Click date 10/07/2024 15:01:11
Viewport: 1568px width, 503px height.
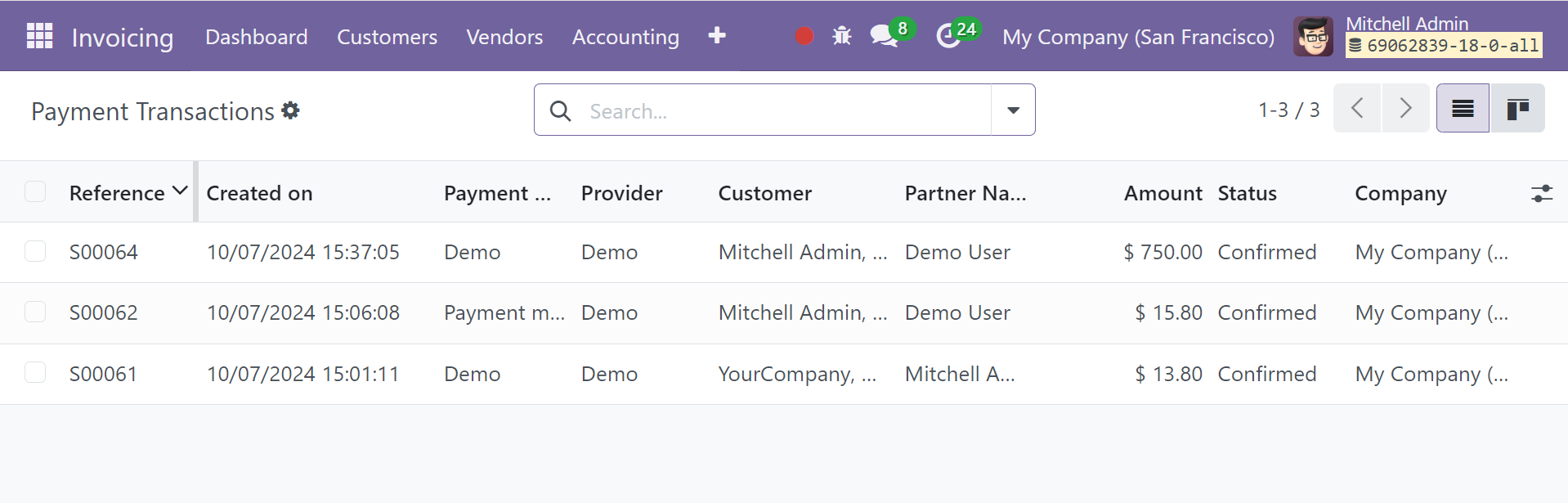click(x=302, y=374)
